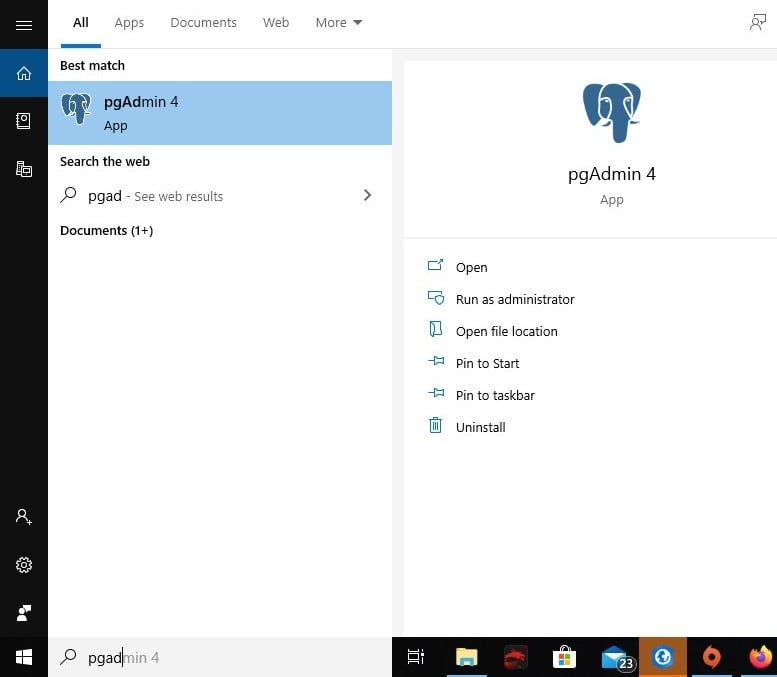Image resolution: width=777 pixels, height=677 pixels.
Task: Expand the Documents (1+) section
Action: (107, 230)
